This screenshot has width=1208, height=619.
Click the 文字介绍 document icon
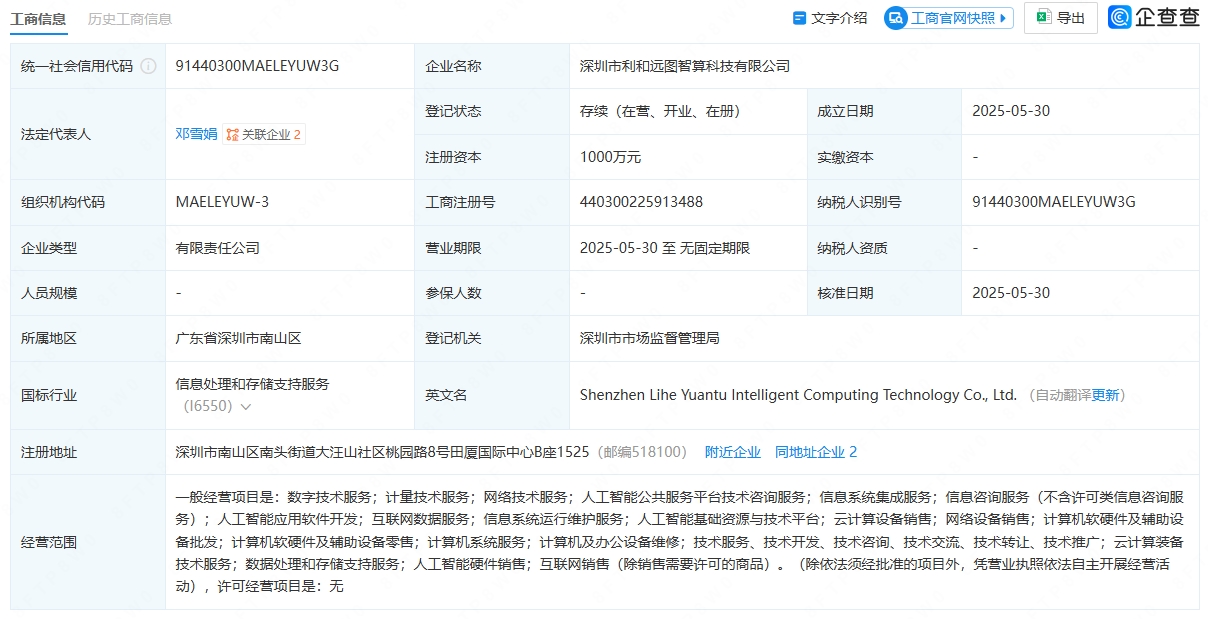[799, 18]
